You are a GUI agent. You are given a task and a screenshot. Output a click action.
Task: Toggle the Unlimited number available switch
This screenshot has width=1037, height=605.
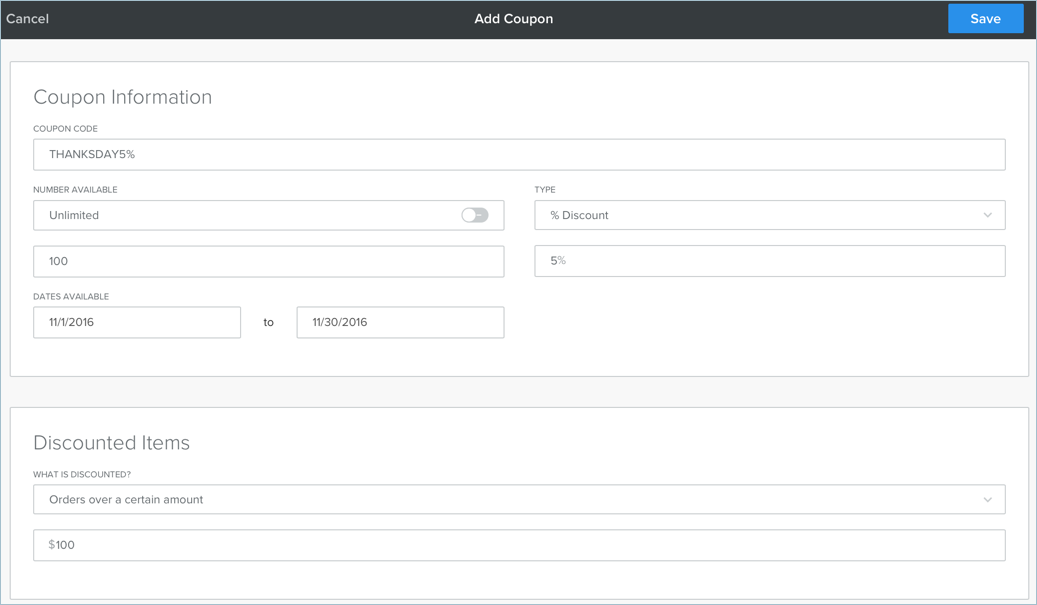click(x=474, y=215)
